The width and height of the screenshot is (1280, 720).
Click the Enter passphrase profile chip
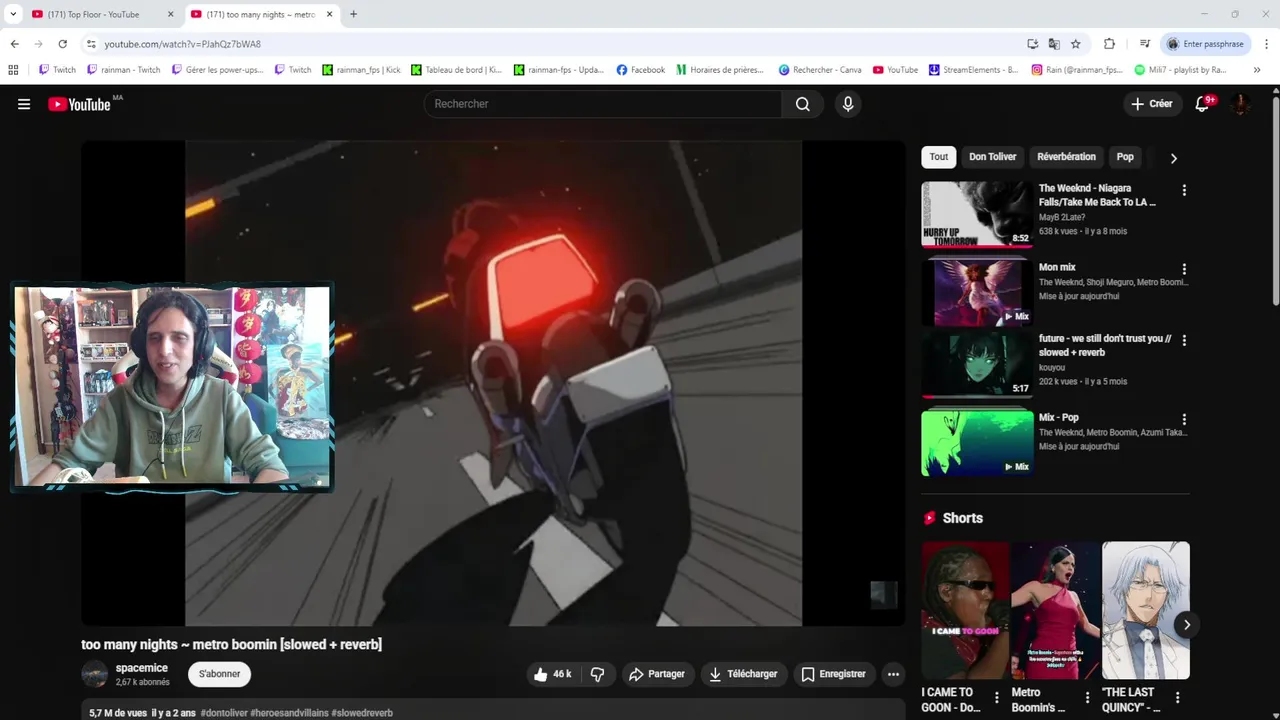(1206, 44)
